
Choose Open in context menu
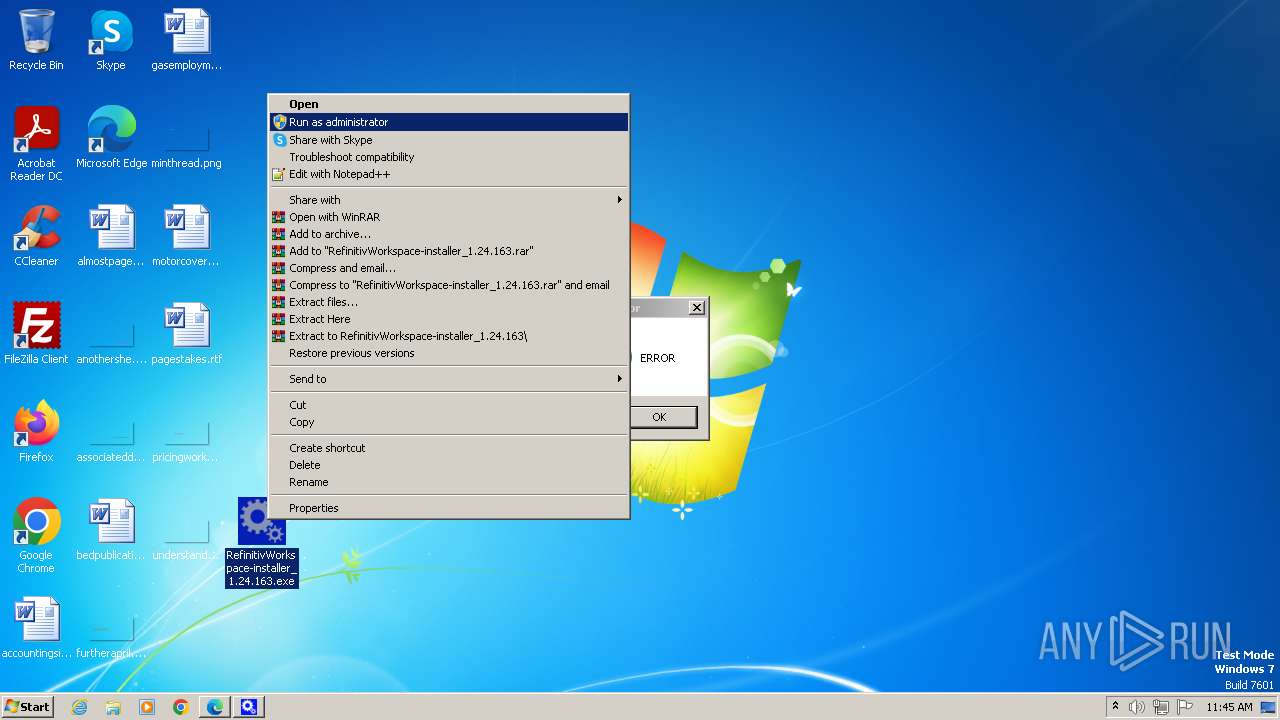click(x=449, y=104)
